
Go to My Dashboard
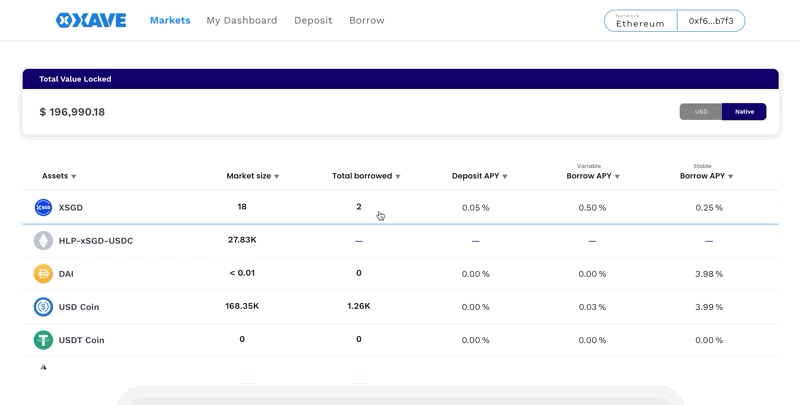coord(242,20)
